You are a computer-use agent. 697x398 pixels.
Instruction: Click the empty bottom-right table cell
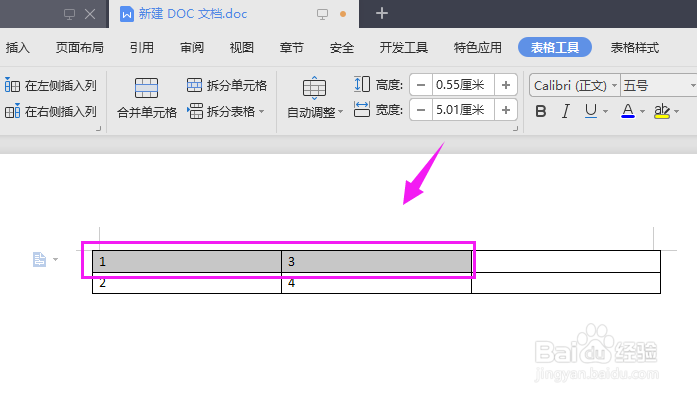point(566,283)
